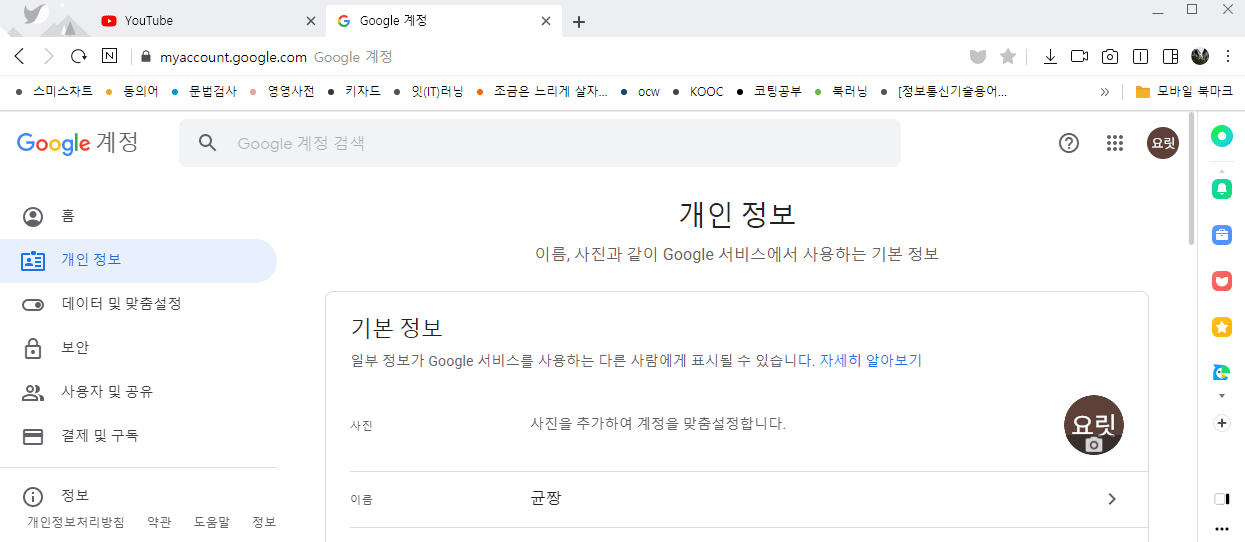The height and width of the screenshot is (542, 1245).
Task: Toggle the split sidebar panel icon
Action: (x=1171, y=57)
